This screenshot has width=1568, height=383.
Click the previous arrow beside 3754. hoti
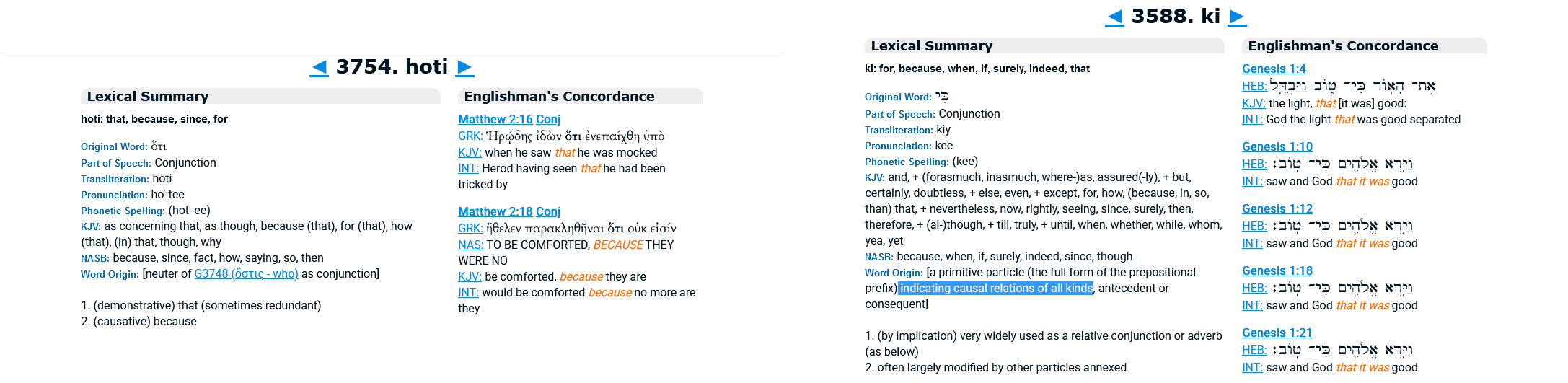pos(320,68)
